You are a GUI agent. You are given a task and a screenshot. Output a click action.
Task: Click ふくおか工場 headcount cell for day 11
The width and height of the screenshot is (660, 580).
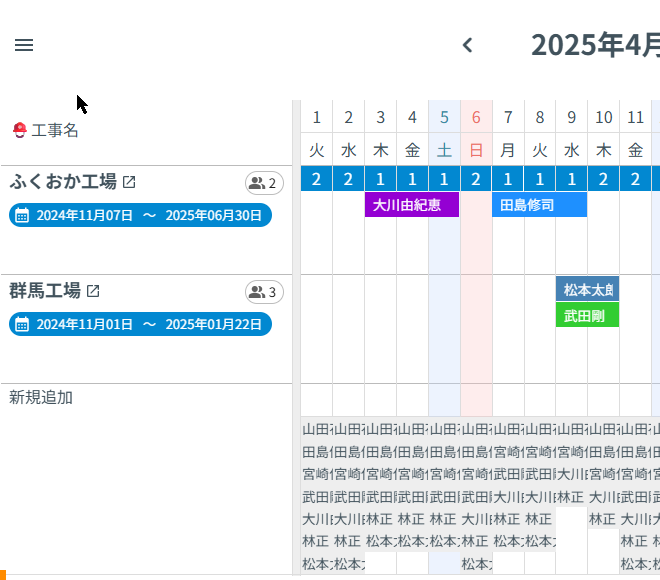coord(636,179)
